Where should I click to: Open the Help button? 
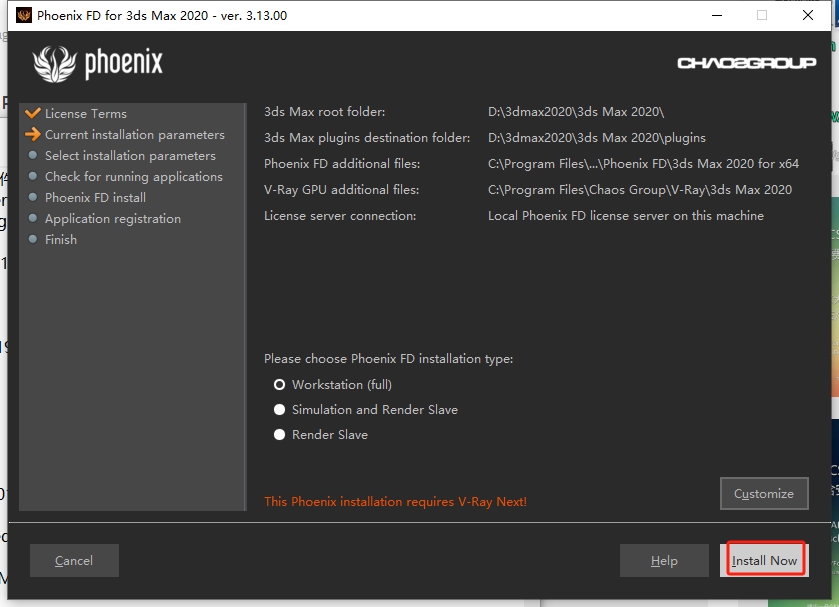pyautogui.click(x=664, y=560)
